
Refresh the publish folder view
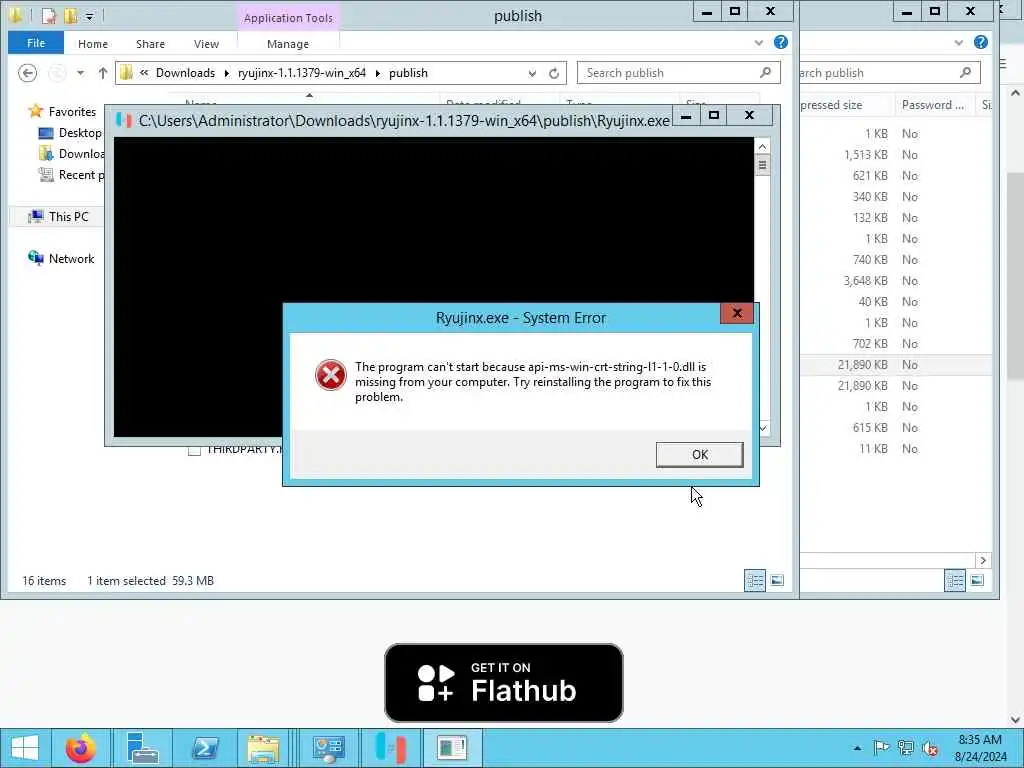[554, 73]
